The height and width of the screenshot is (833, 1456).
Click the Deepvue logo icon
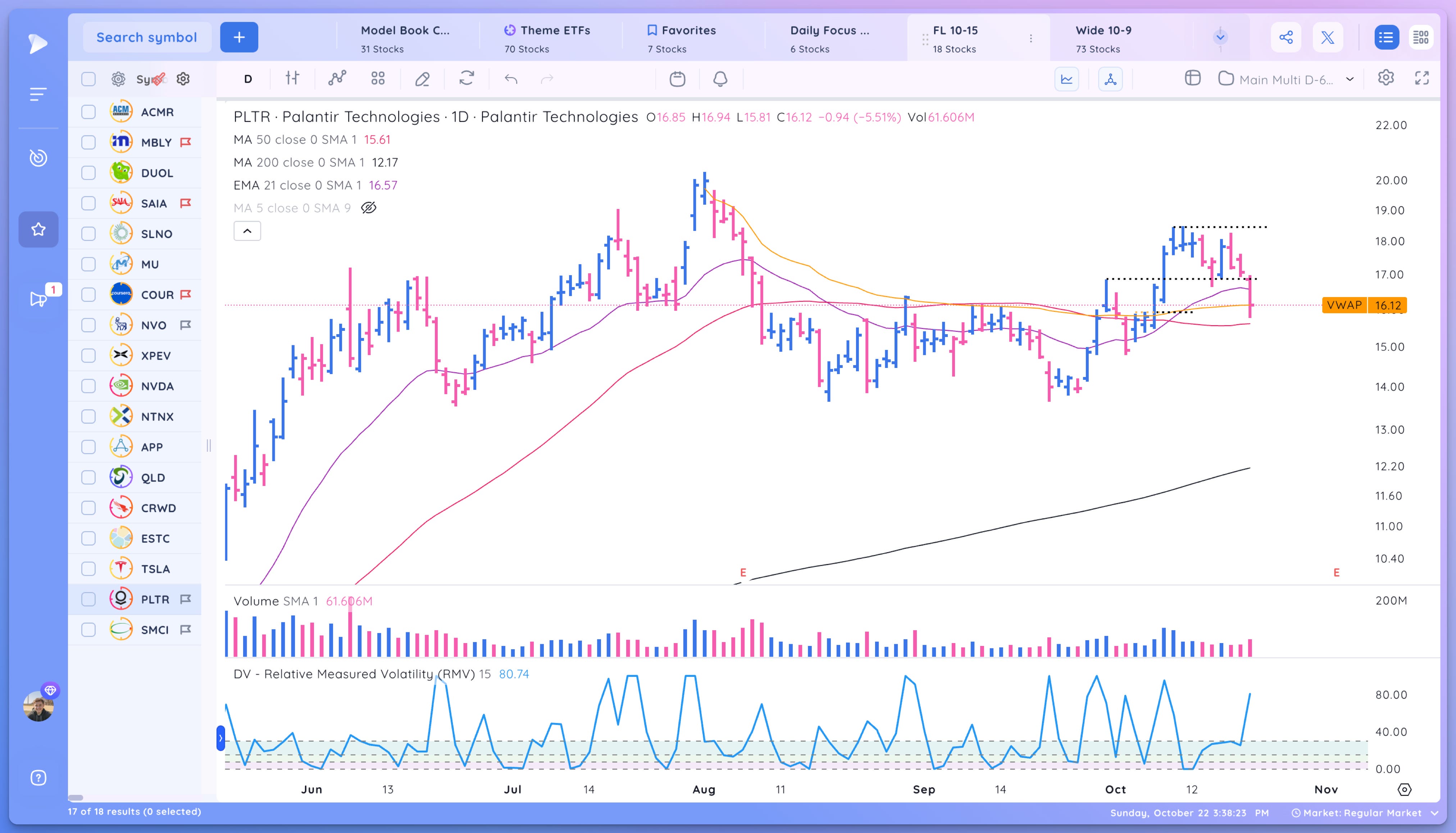pos(38,44)
